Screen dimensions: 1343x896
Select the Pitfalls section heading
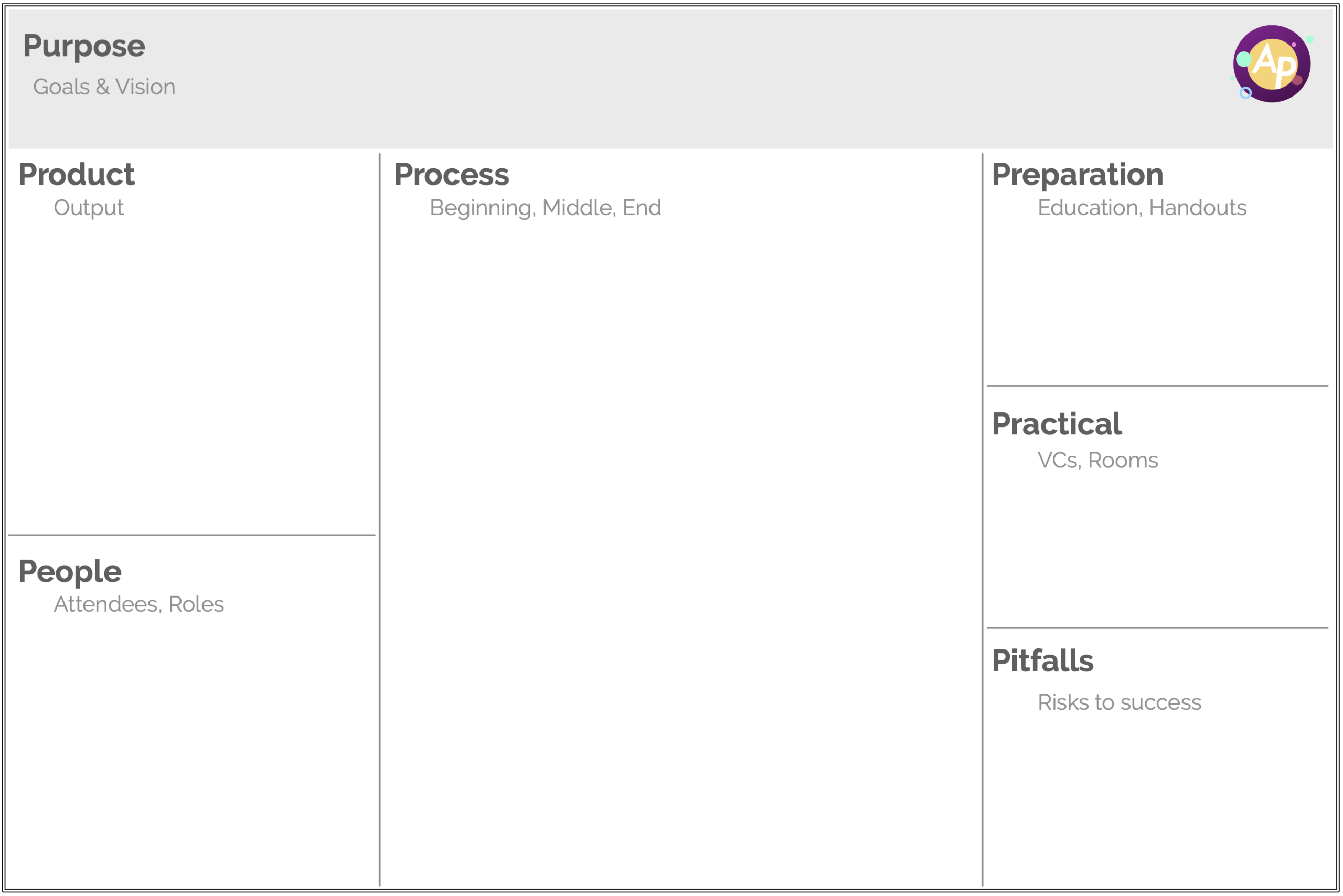(x=1042, y=660)
